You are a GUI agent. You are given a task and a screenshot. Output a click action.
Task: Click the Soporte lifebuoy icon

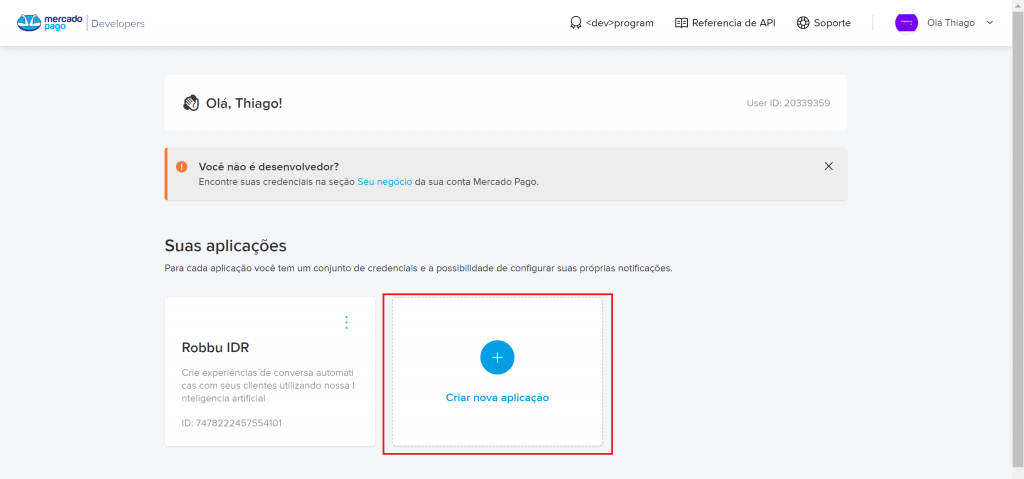(x=803, y=23)
